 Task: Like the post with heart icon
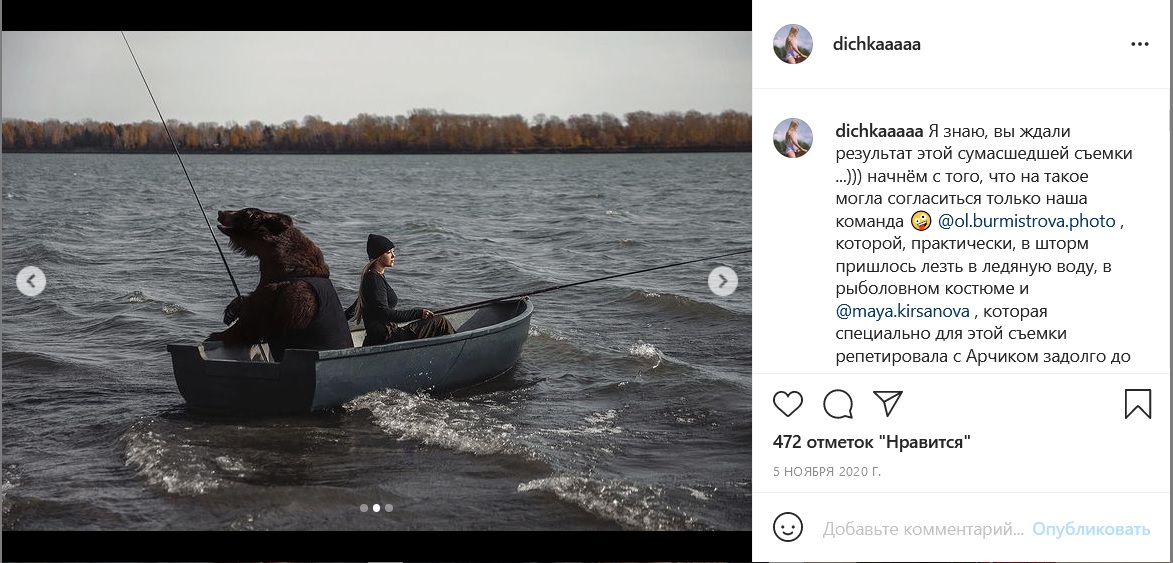pos(788,404)
